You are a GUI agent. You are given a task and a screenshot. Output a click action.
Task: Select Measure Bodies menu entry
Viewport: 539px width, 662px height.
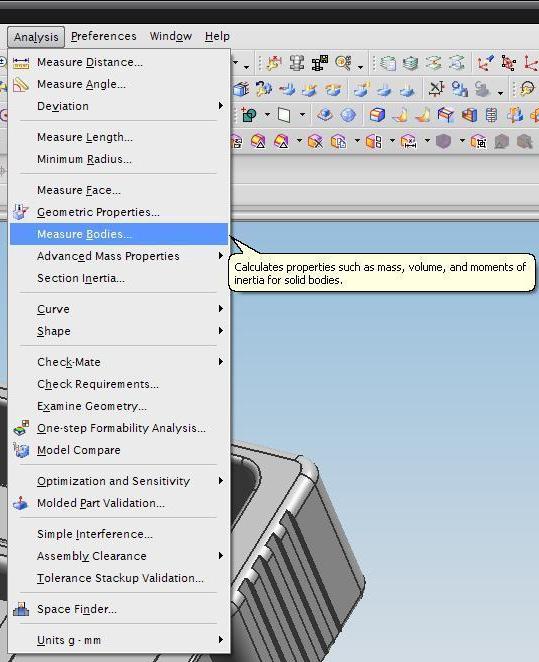[119, 234]
